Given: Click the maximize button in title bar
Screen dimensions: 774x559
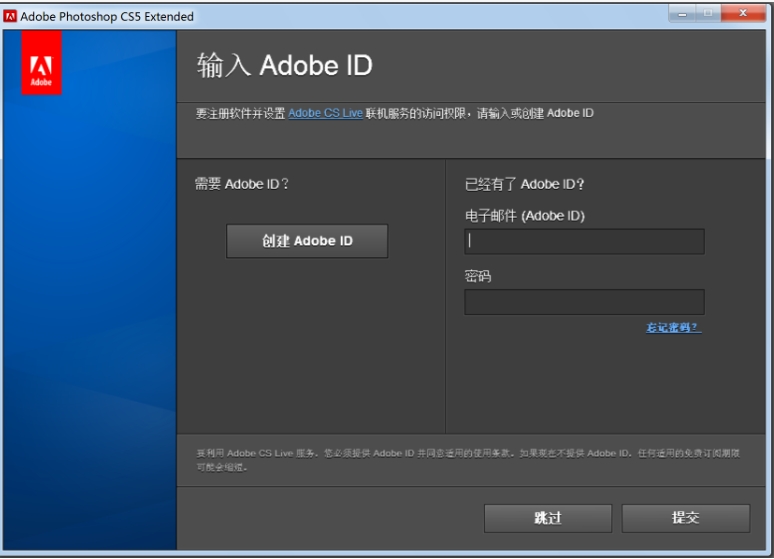Looking at the screenshot, I should pos(710,14).
